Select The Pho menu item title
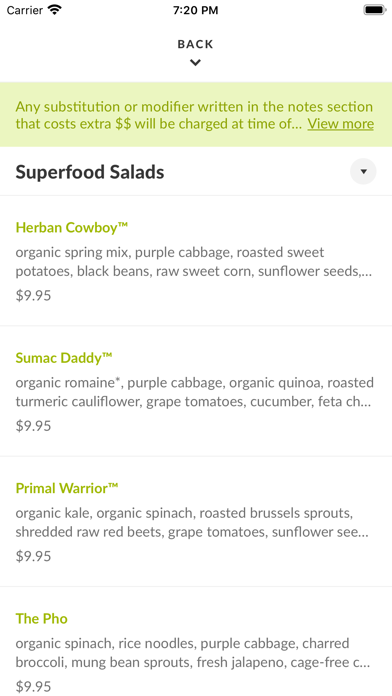The image size is (392, 696). click(41, 618)
